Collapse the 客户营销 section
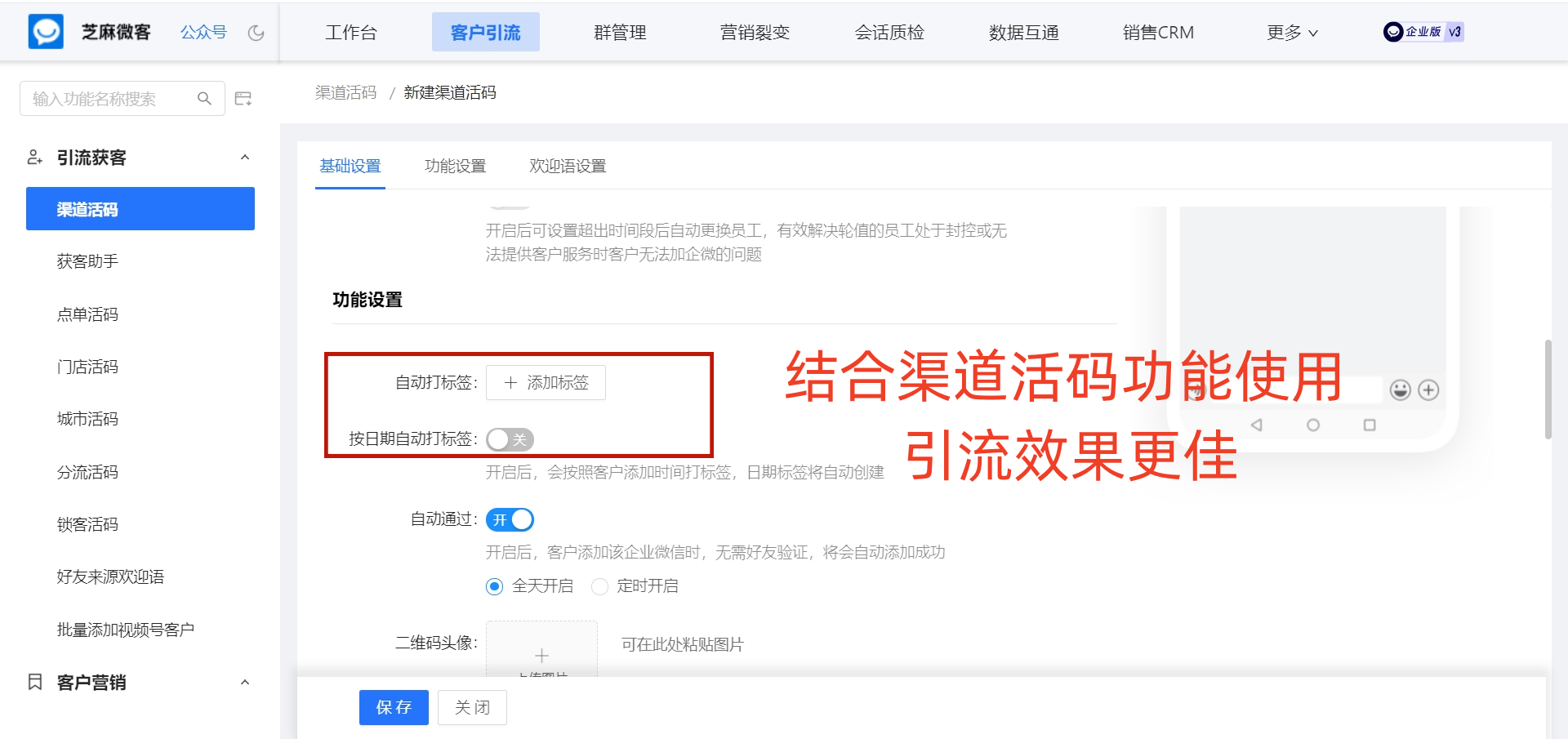Screen dimensions: 1568x739 tap(245, 682)
